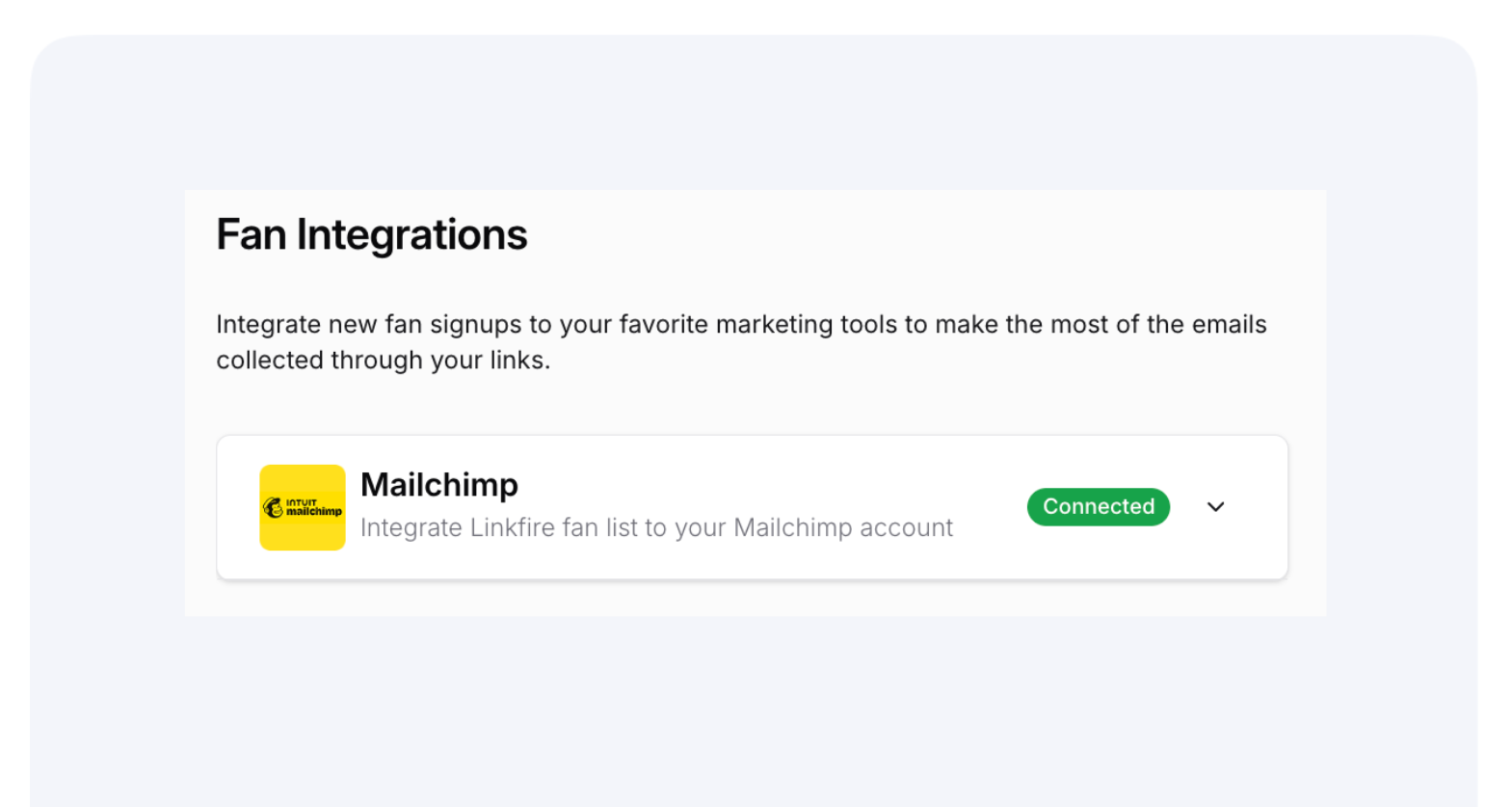This screenshot has height=807, width=1512.
Task: Click the chimp head in the Mailchimp logo
Action: pyautogui.click(x=274, y=508)
